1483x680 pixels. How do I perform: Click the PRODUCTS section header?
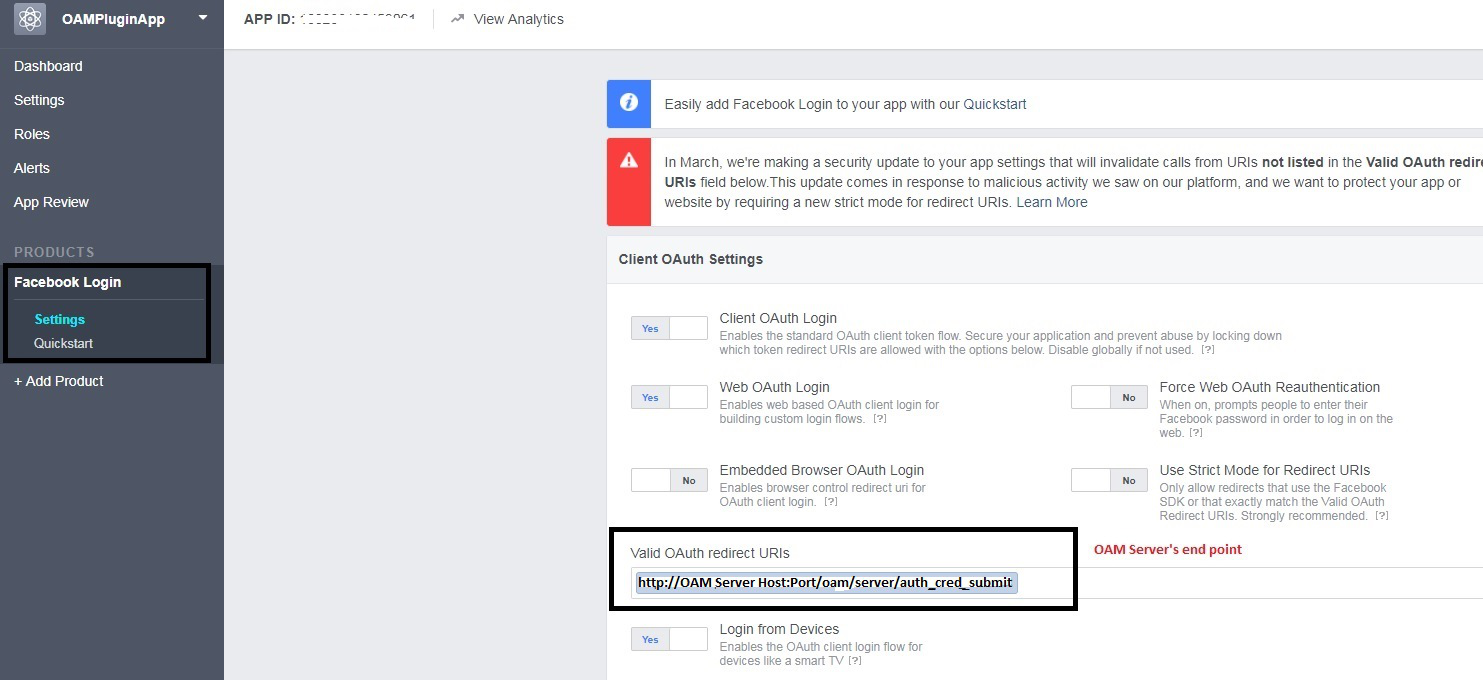point(54,252)
